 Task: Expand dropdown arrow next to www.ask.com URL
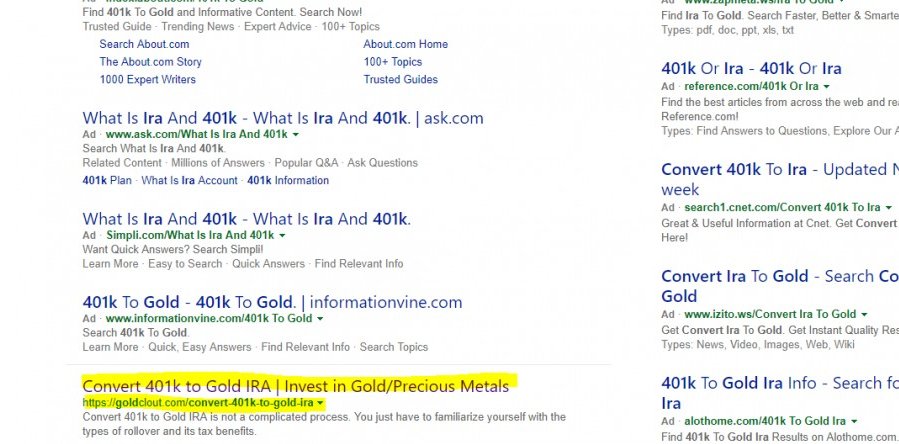tap(296, 135)
